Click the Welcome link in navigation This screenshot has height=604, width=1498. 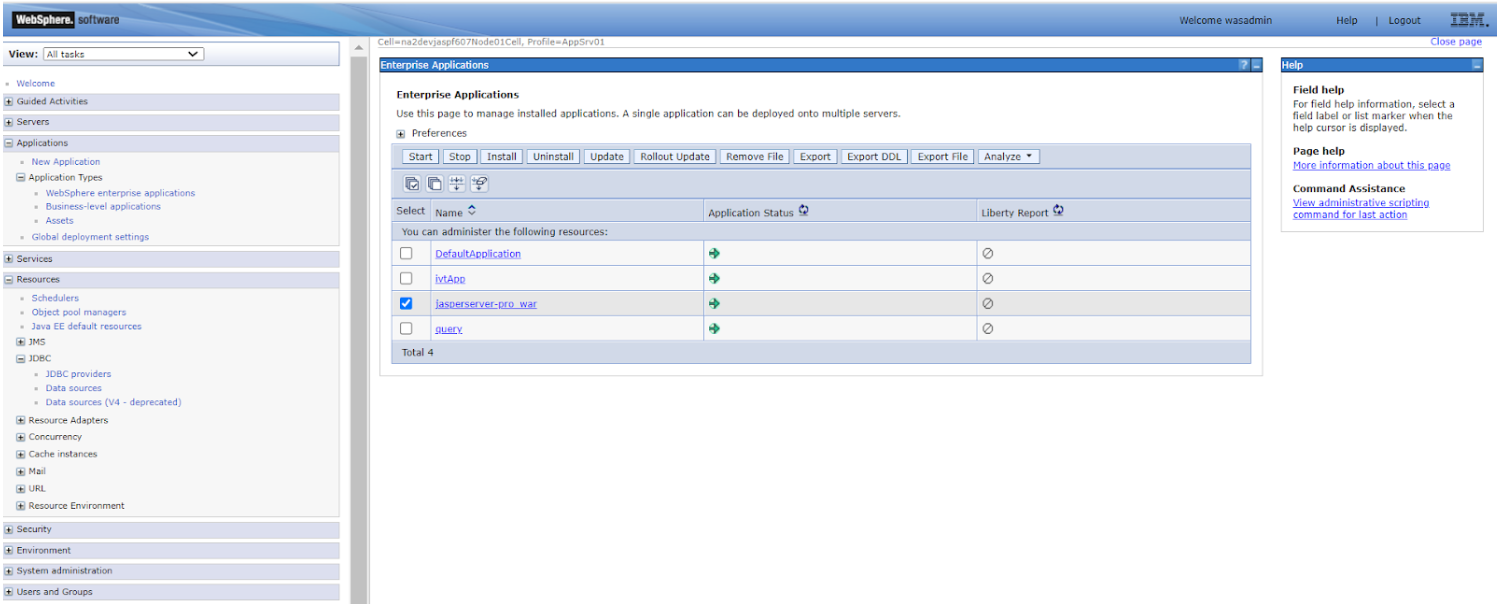[36, 84]
